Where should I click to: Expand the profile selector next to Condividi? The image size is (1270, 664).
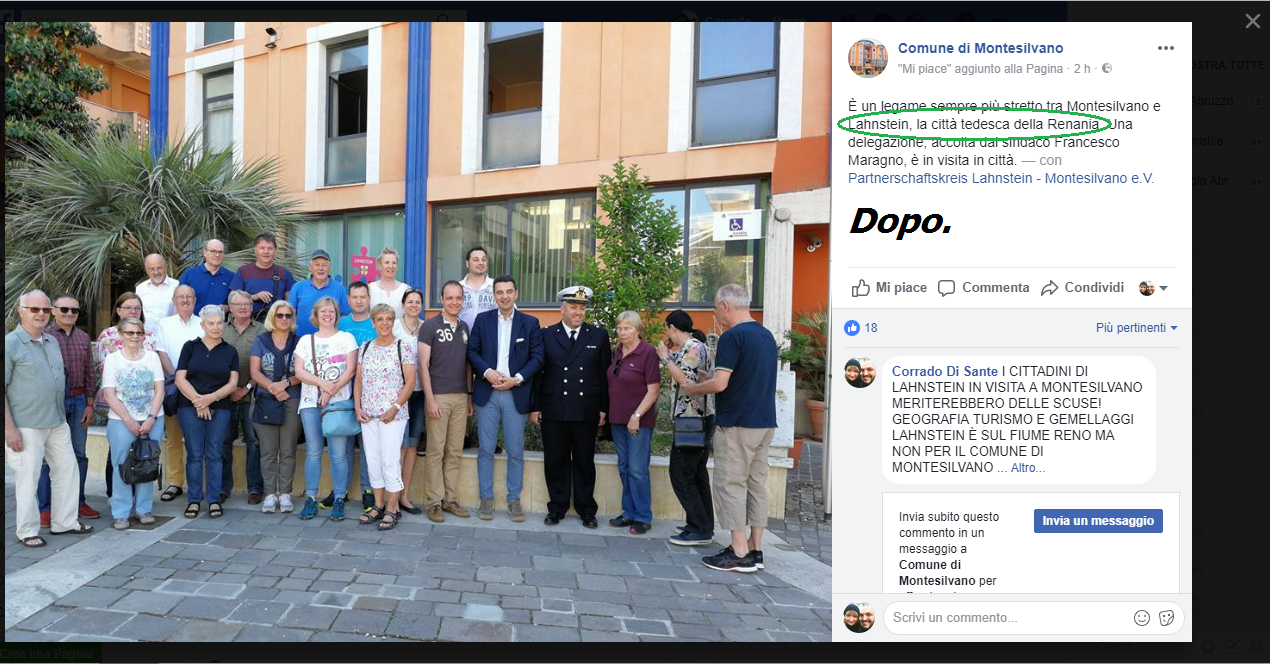point(1153,288)
